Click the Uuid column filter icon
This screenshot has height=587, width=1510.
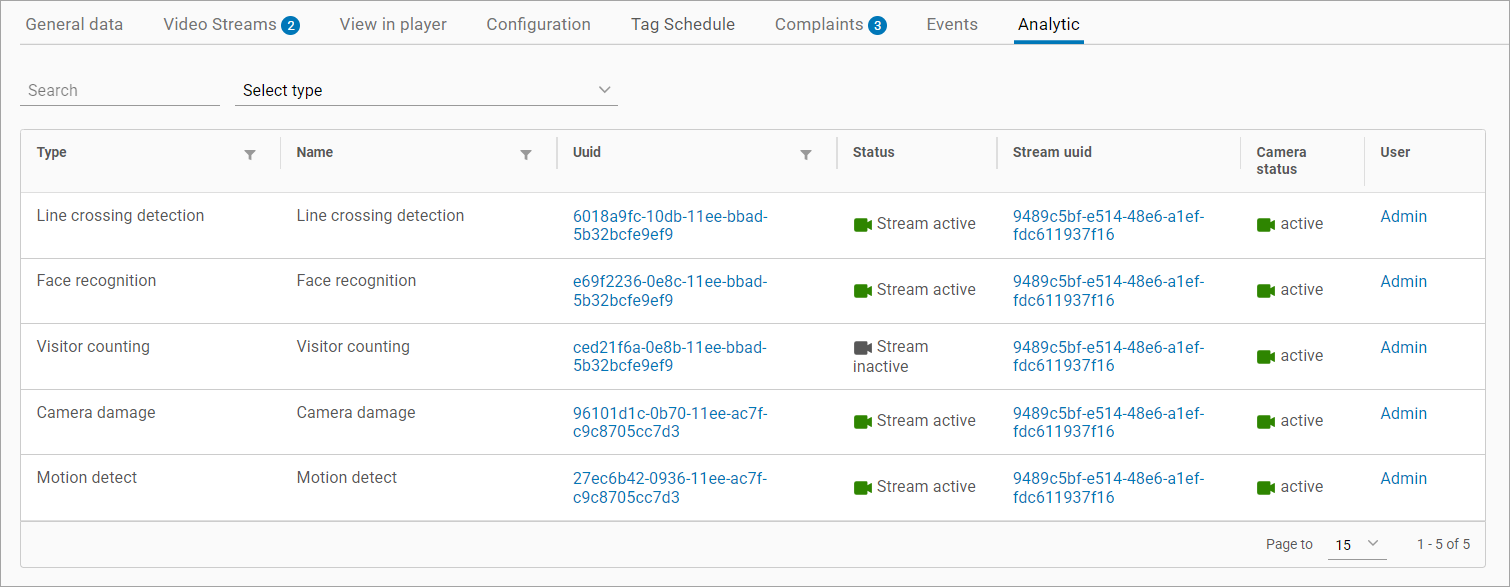click(x=806, y=155)
